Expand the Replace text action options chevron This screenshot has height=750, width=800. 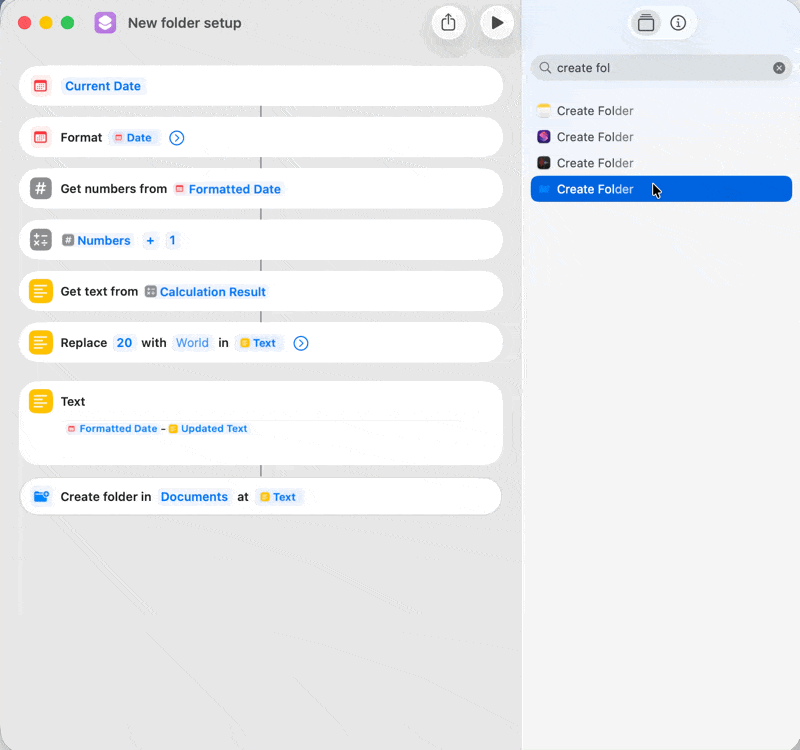pos(300,342)
